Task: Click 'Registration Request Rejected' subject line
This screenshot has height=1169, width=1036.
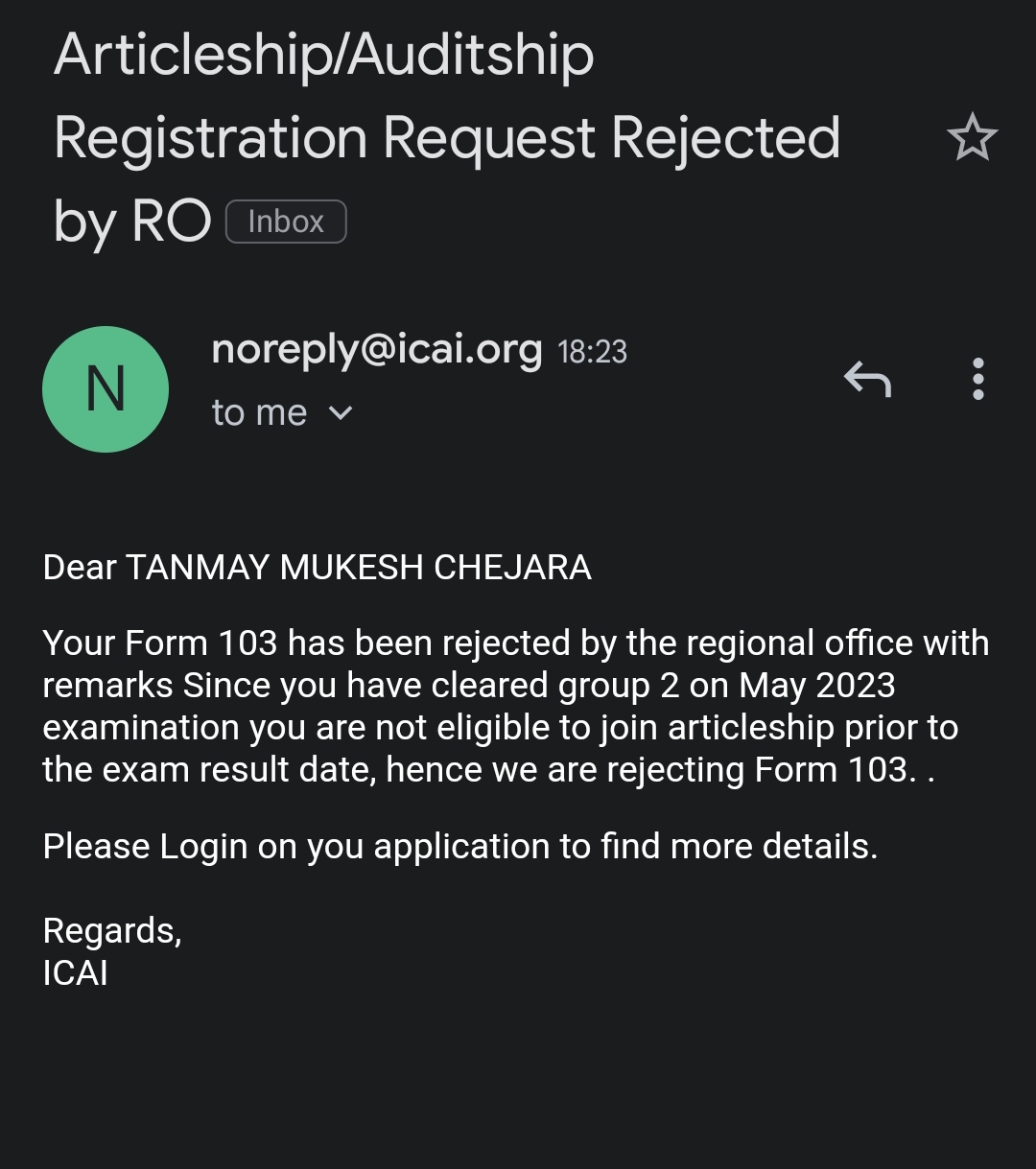Action: pos(447,138)
